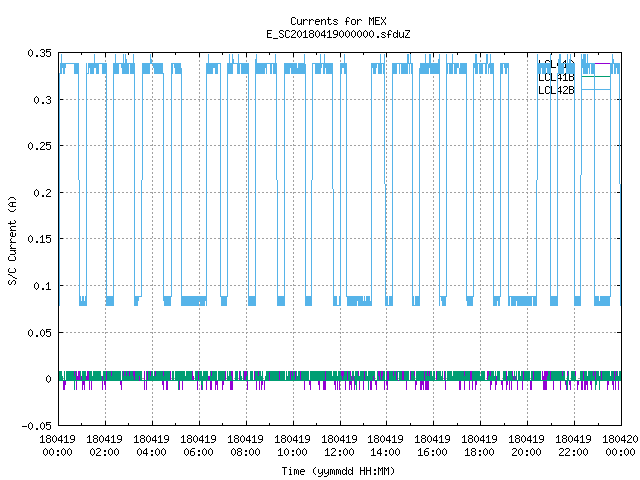Click the '14:00' x-axis tick label

(385, 452)
